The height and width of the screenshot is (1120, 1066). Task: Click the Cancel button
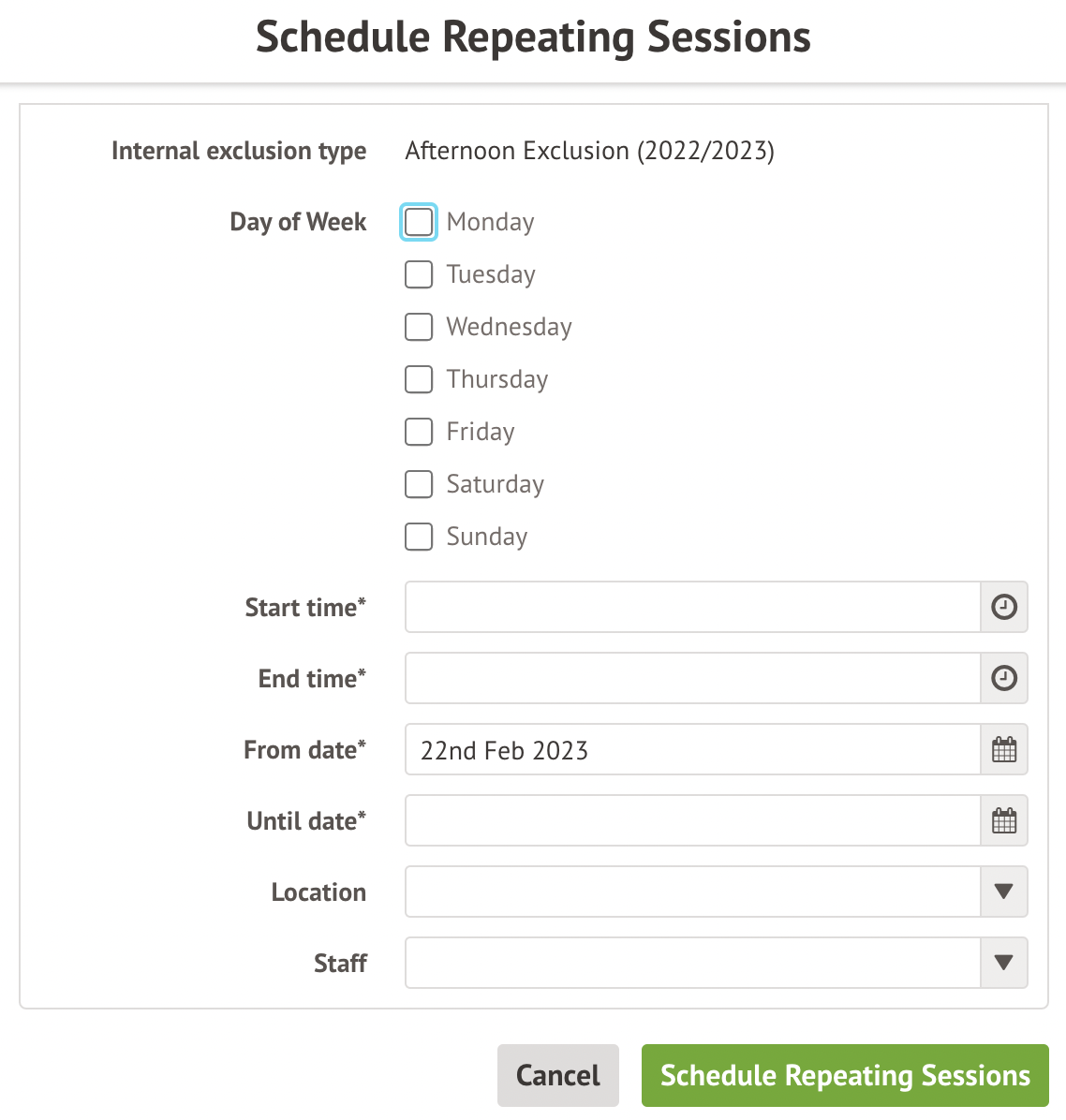pos(558,1075)
